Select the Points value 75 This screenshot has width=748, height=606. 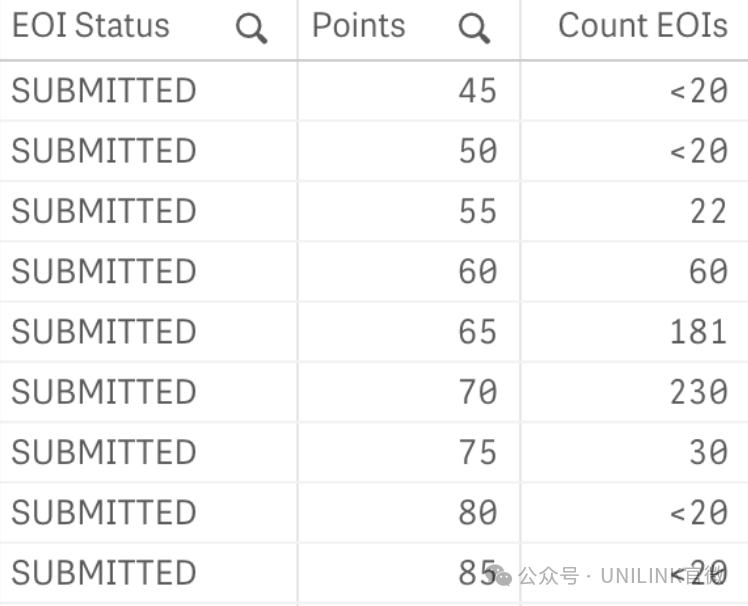coord(478,452)
